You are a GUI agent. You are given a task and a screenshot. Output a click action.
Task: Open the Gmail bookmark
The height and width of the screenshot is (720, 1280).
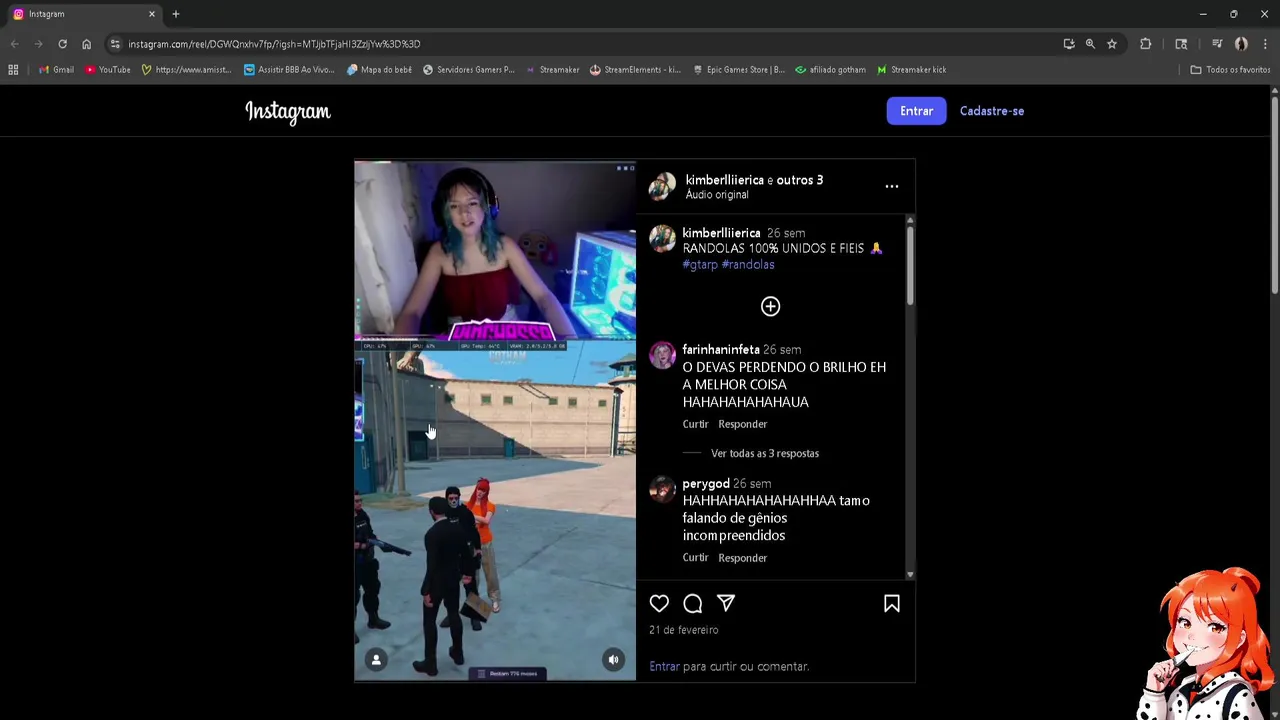point(56,70)
